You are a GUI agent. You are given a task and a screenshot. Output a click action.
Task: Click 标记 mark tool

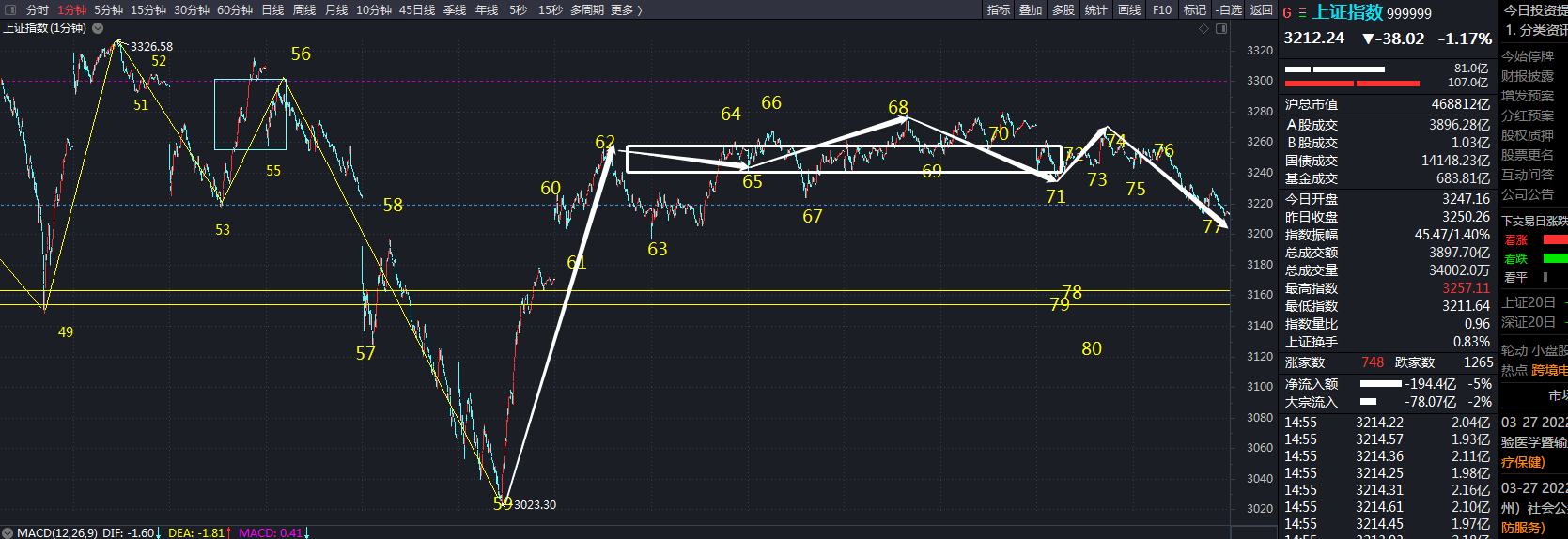click(x=1194, y=9)
